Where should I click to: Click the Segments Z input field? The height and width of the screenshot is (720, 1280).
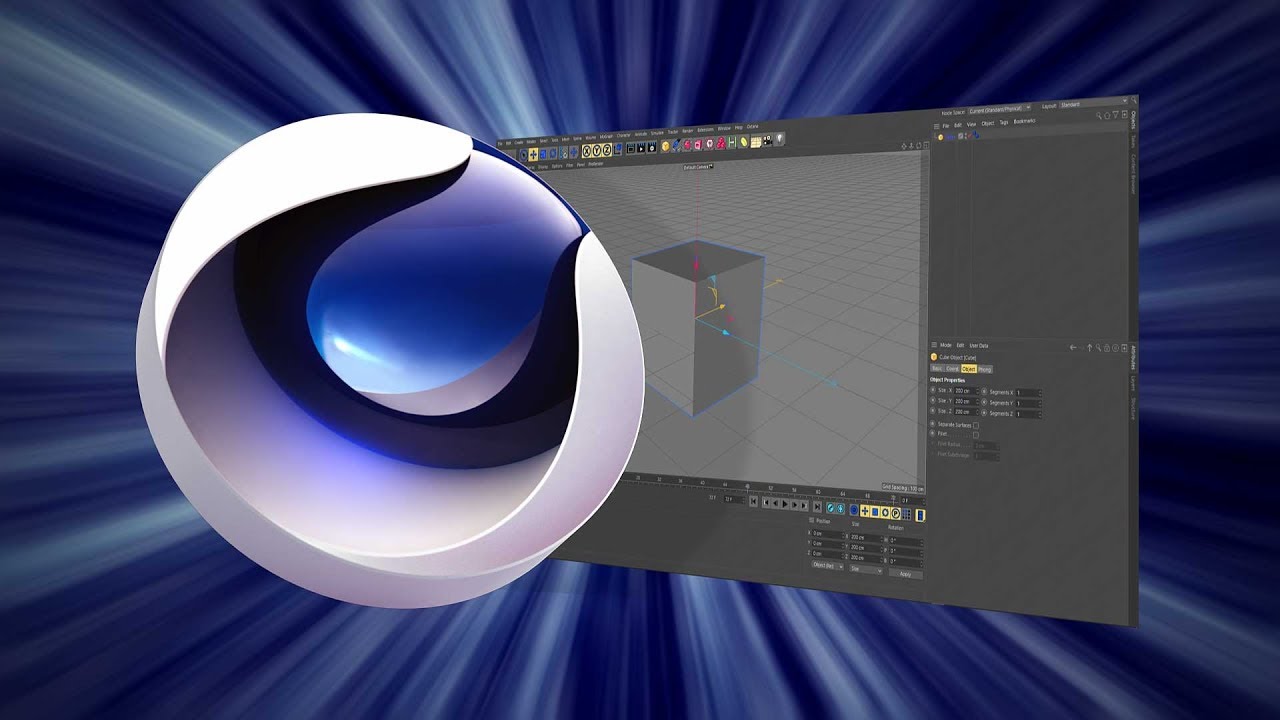pos(1029,414)
